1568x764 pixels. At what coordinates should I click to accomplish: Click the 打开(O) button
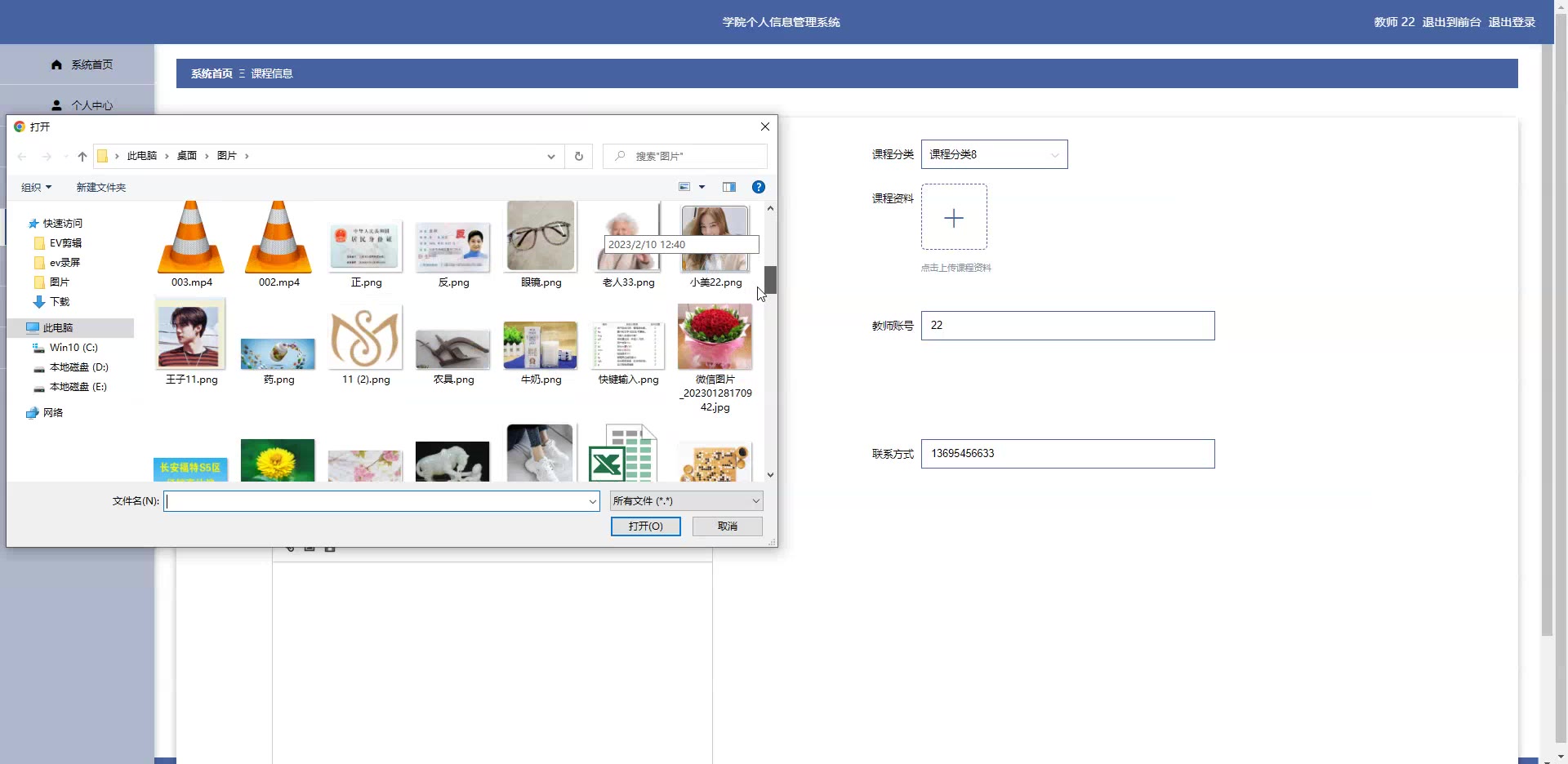coord(645,526)
